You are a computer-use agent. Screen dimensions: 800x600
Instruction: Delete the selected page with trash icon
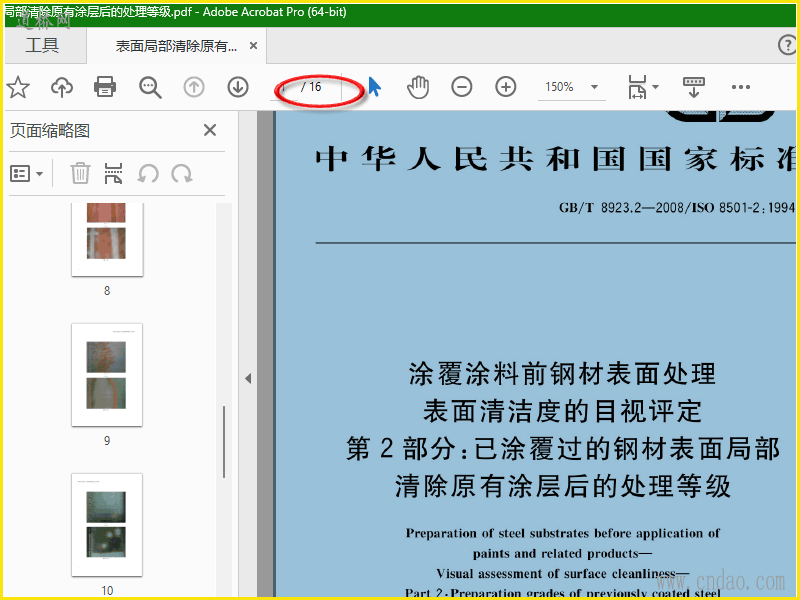(x=80, y=174)
